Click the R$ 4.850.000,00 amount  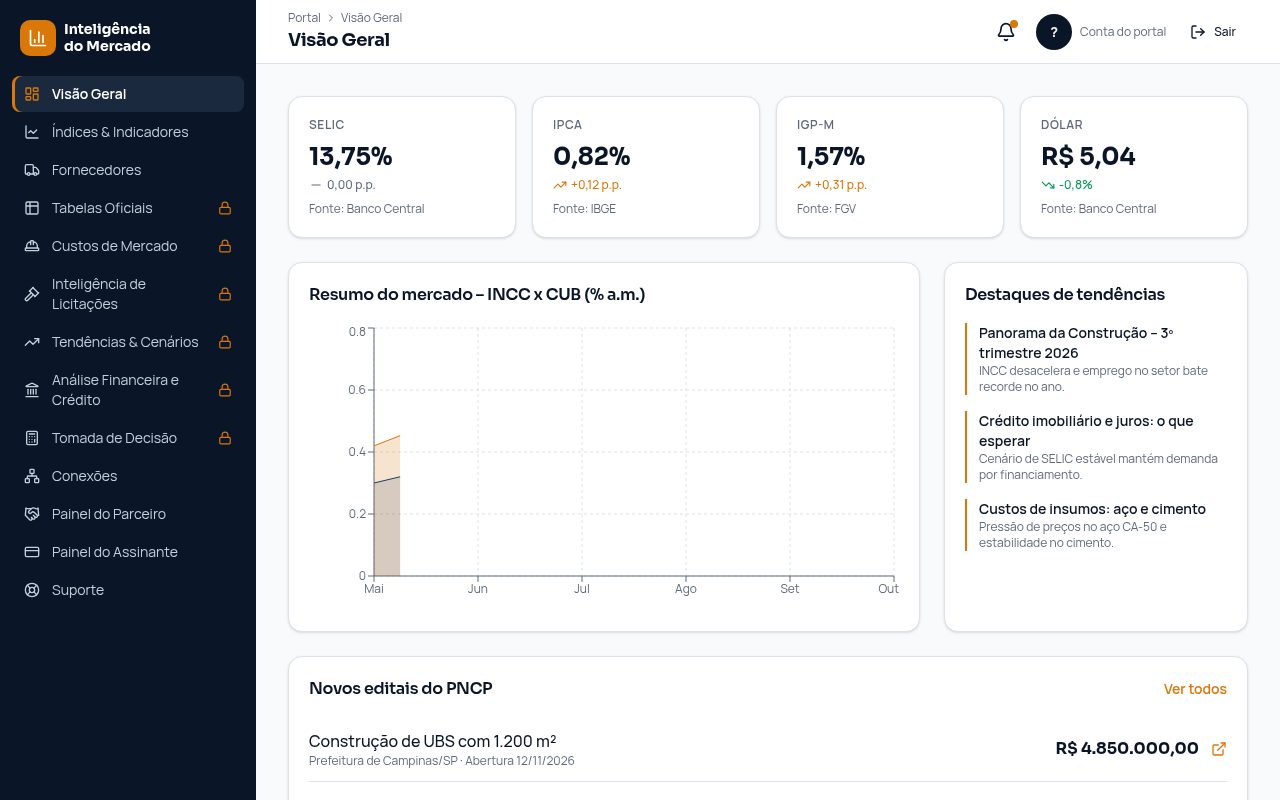(x=1127, y=748)
